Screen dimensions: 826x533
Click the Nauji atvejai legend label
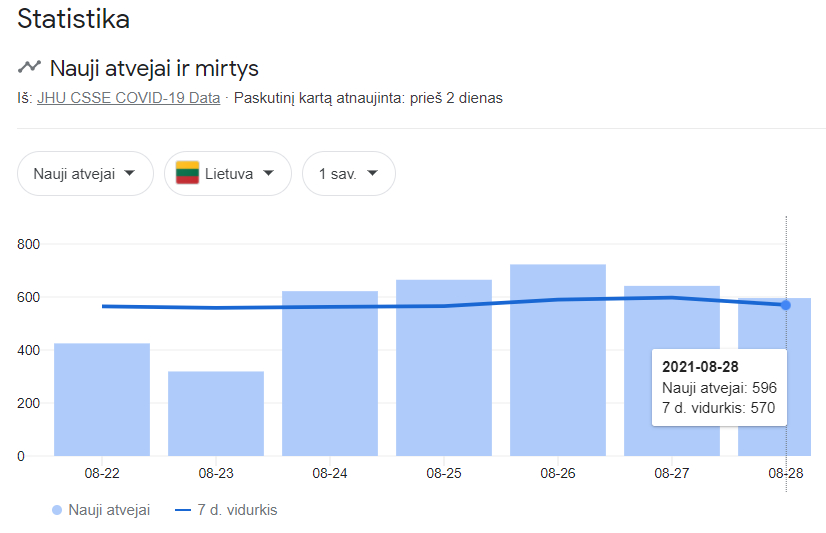pos(109,510)
